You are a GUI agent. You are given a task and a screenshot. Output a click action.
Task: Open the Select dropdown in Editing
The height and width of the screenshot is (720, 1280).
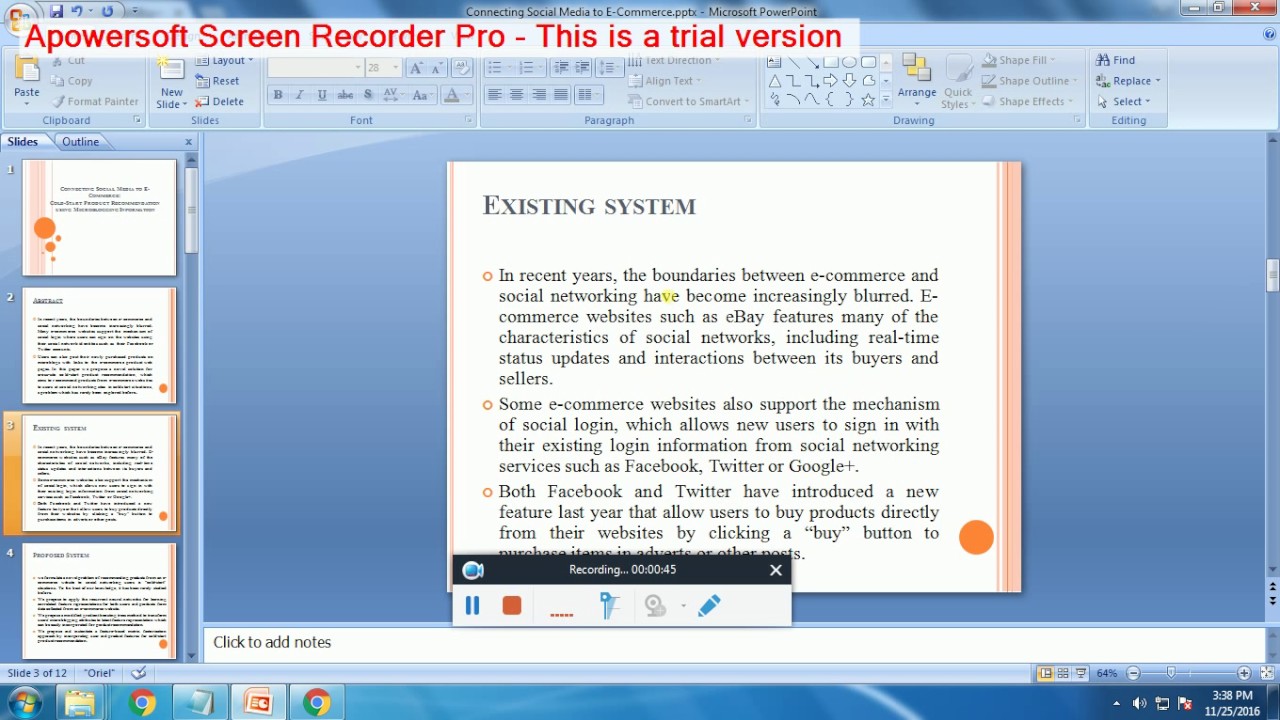1124,101
